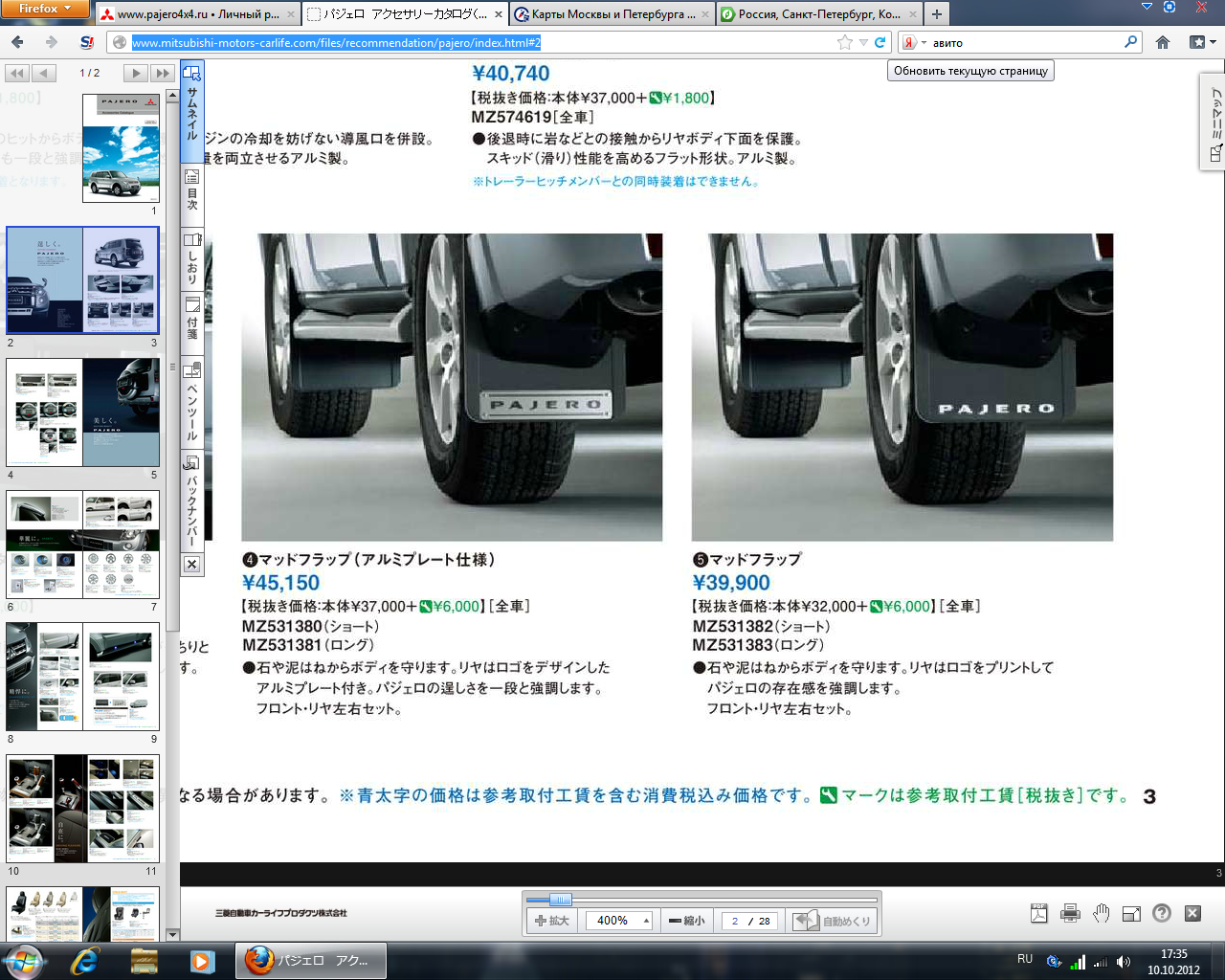Image resolution: width=1225 pixels, height=980 pixels.
Task: Open the Firefox menu dropdown
Action: (44, 9)
